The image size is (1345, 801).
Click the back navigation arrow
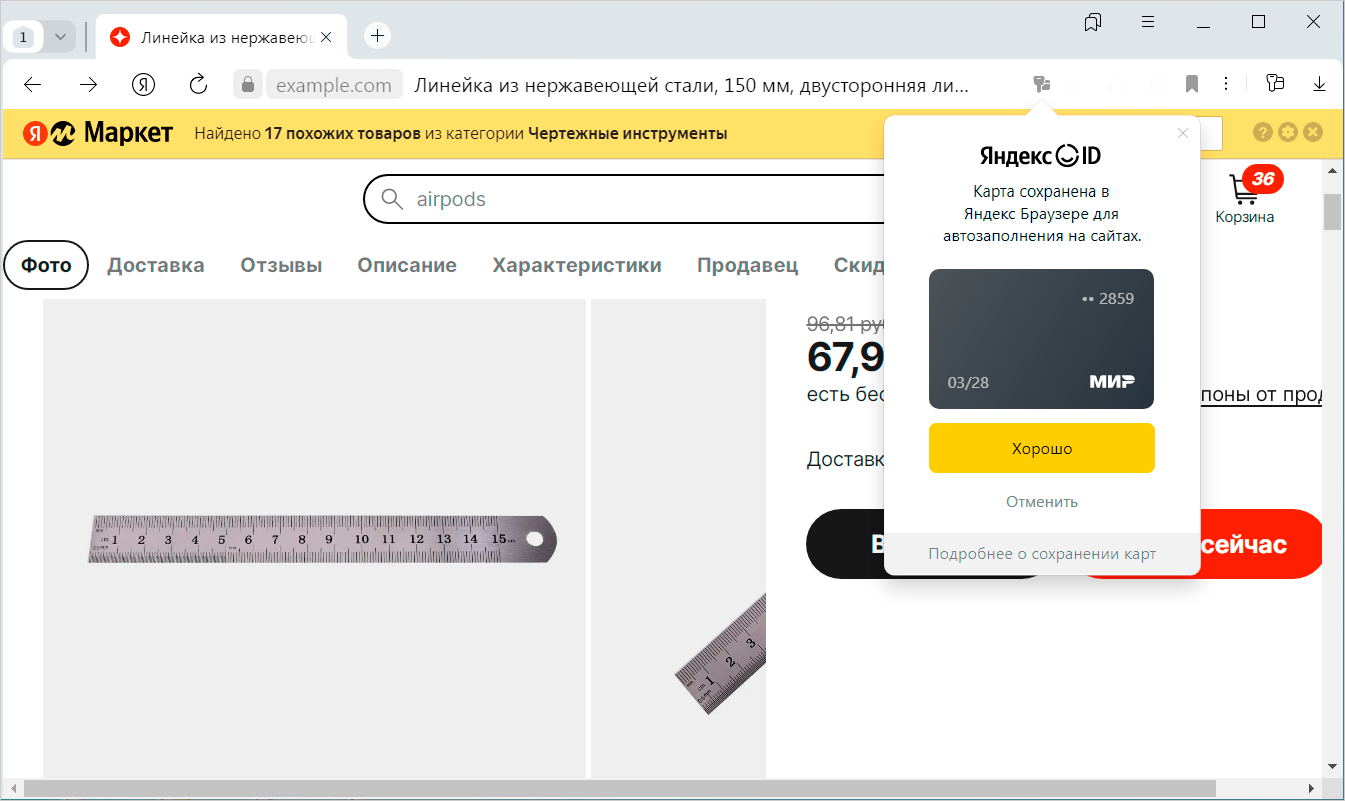tap(33, 85)
